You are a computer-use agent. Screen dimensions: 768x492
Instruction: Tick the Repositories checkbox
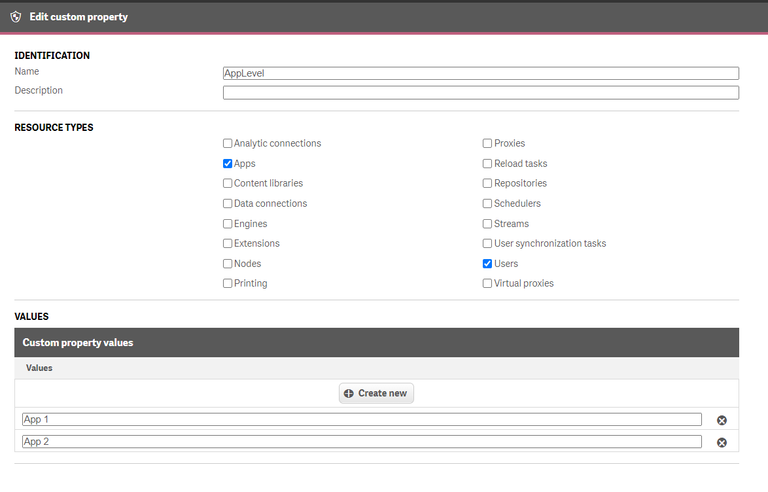(487, 183)
